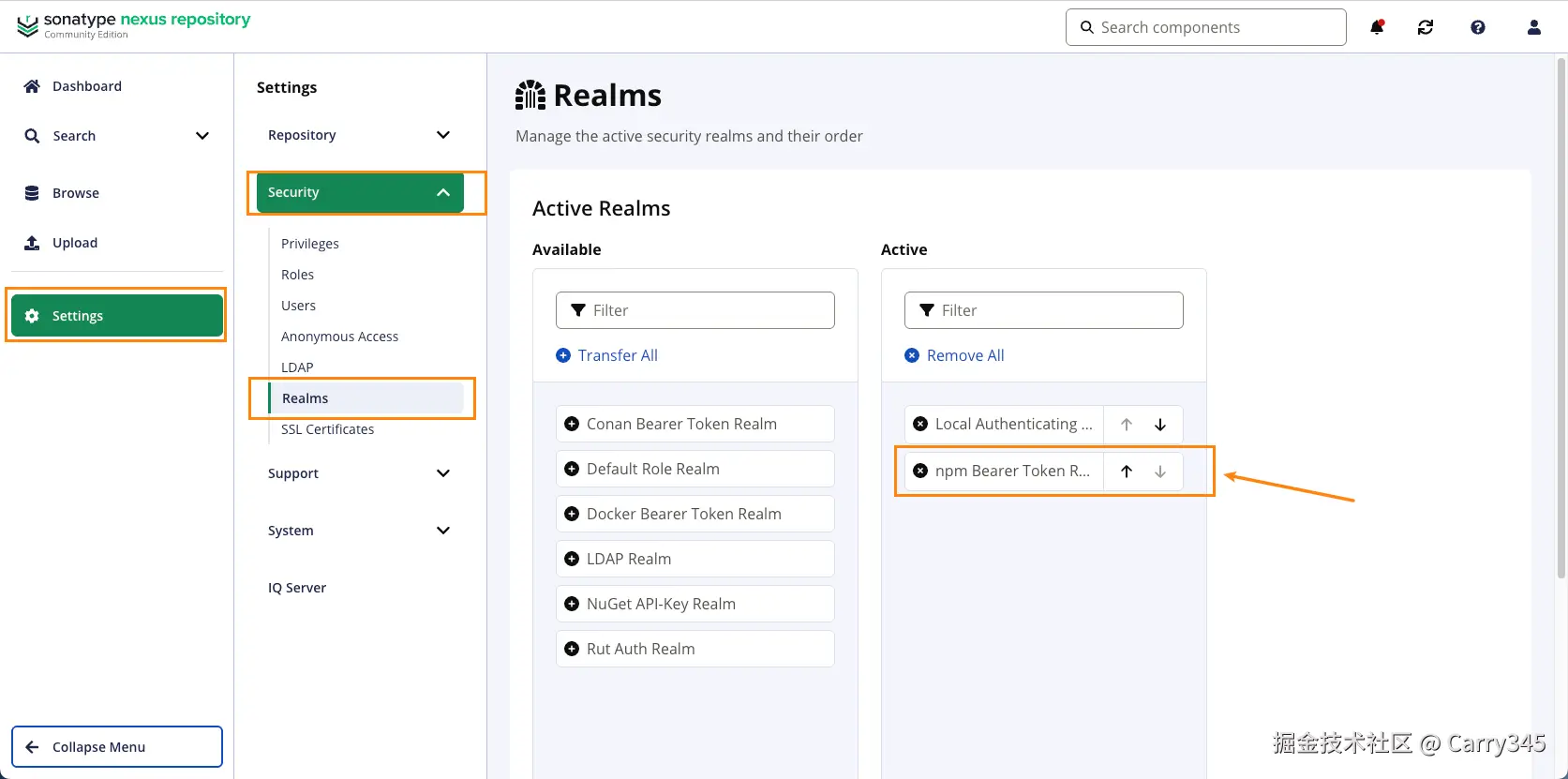
Task: Remove npm Bearer Token Realm x icon
Action: (920, 471)
